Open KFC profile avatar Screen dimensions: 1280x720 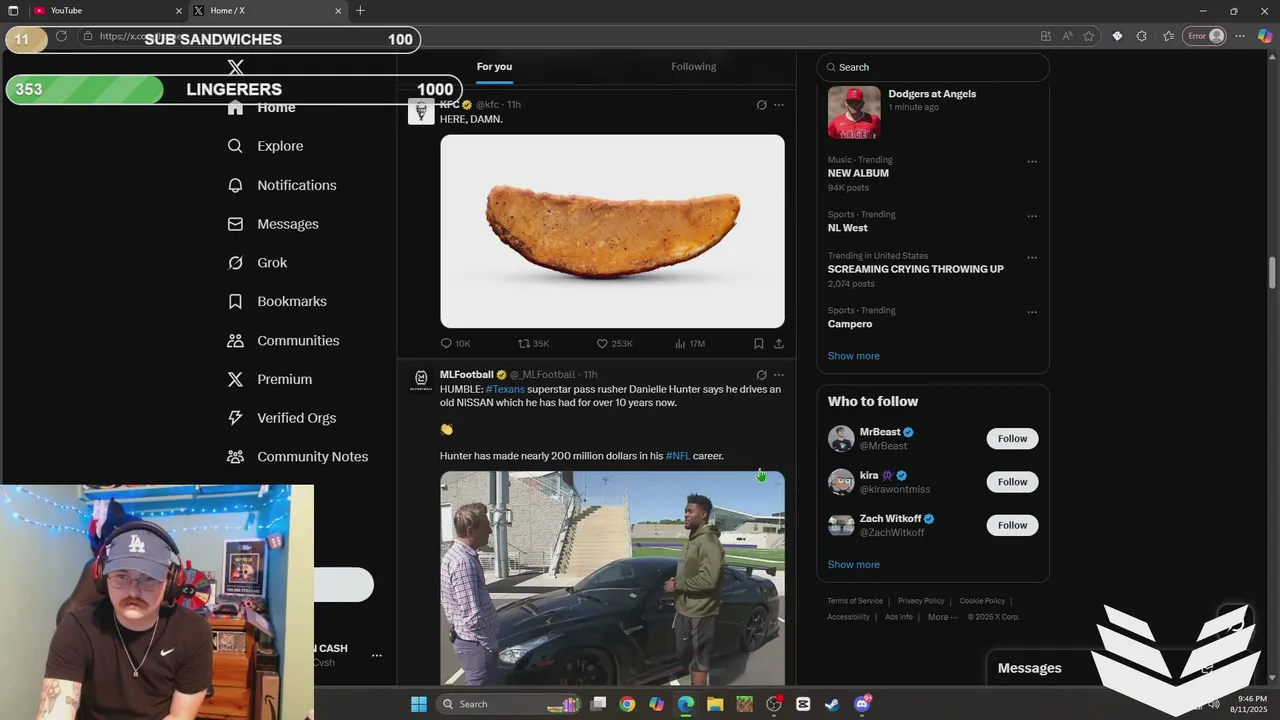[421, 111]
